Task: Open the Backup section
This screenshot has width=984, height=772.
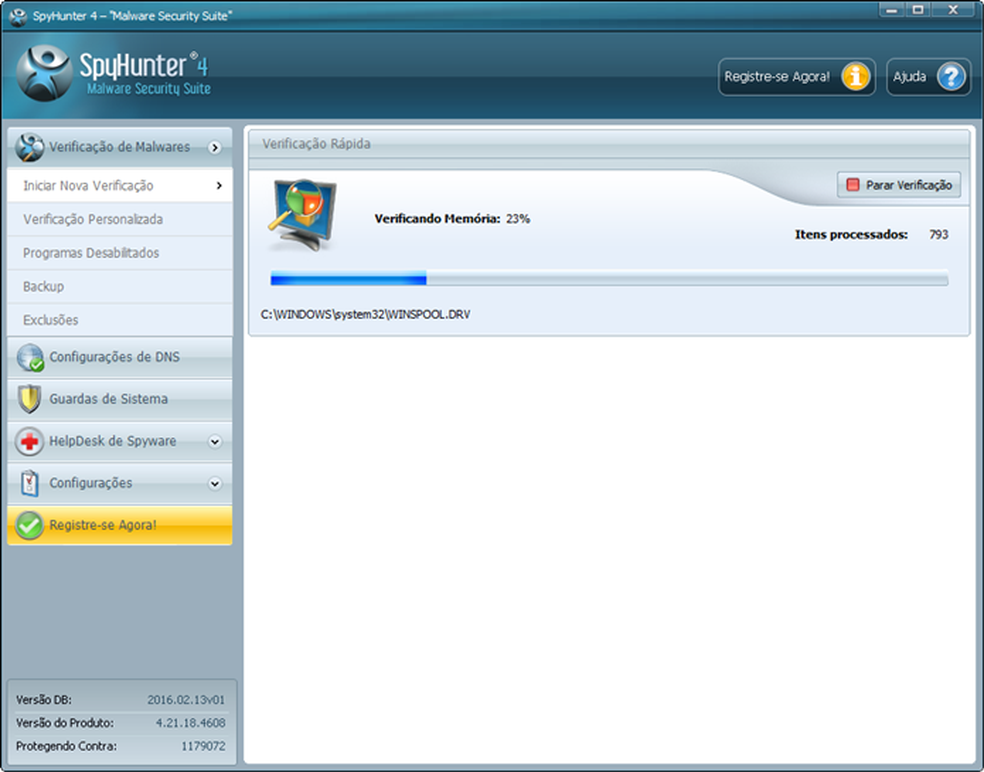Action: 120,286
